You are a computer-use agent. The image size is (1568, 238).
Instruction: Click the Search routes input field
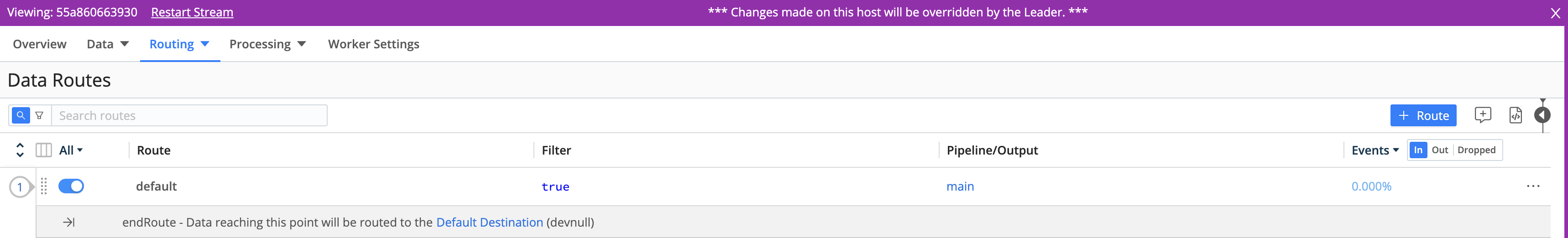pyautogui.click(x=189, y=115)
